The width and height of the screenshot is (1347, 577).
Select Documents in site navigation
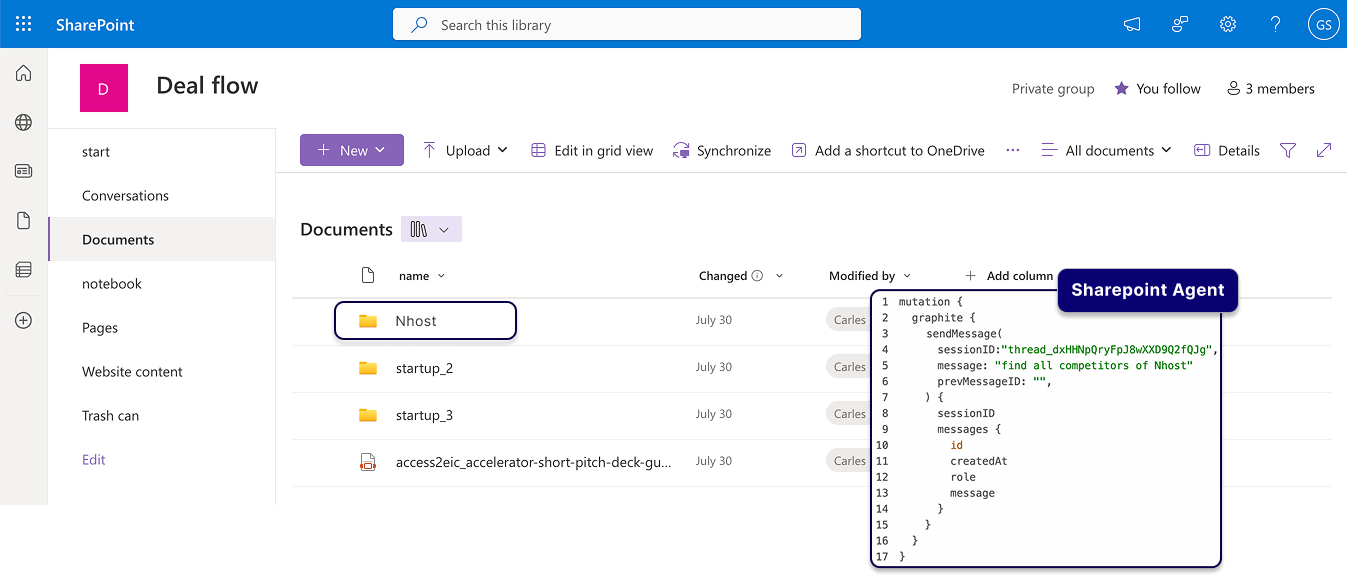coord(162,240)
